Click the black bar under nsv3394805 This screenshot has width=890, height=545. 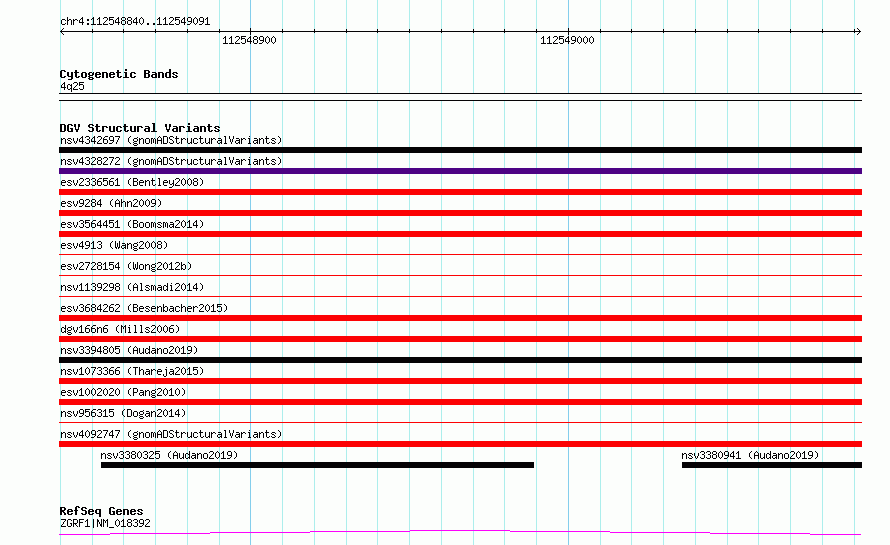point(460,360)
